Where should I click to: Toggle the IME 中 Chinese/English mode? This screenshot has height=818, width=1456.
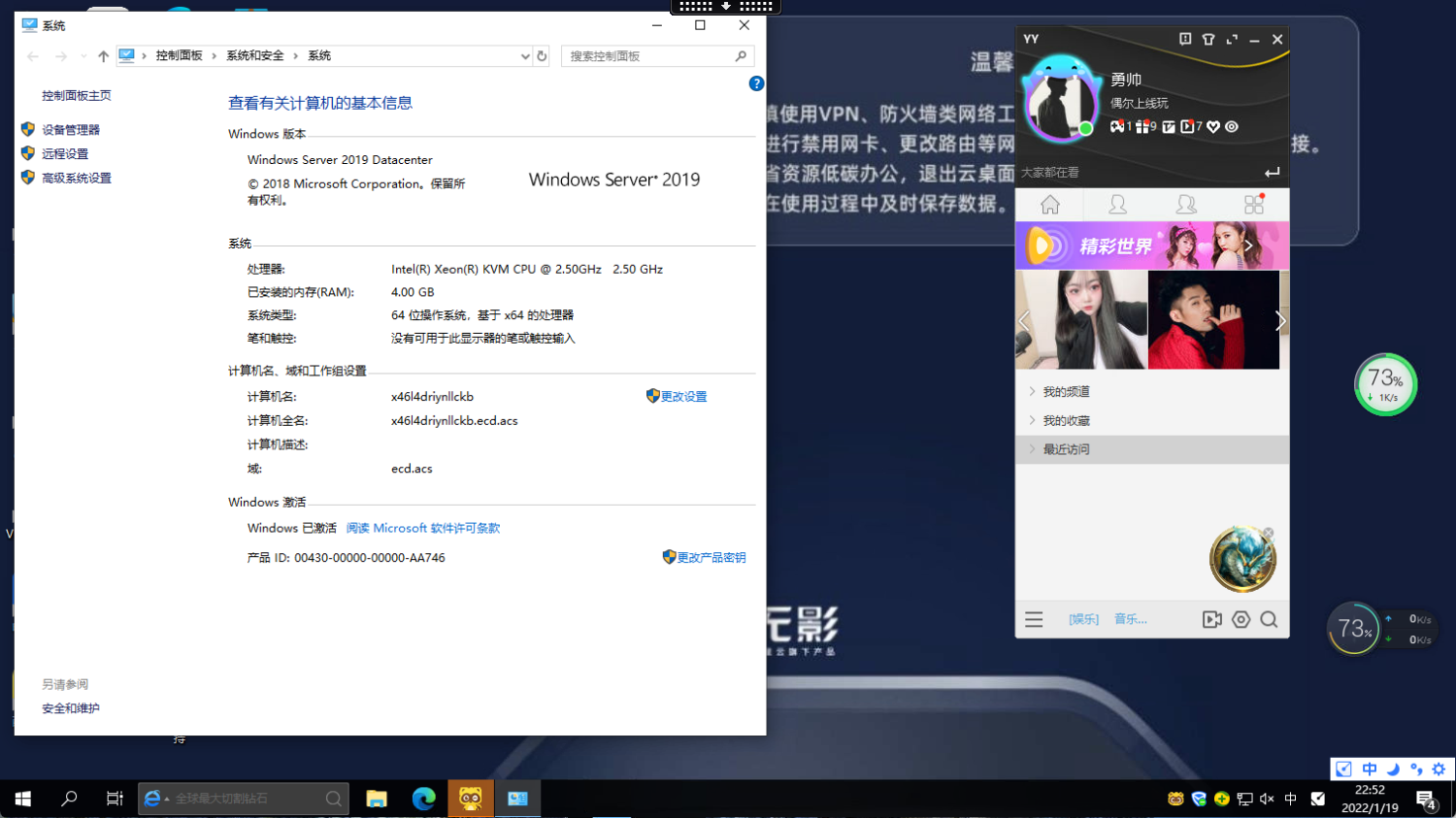(1370, 769)
